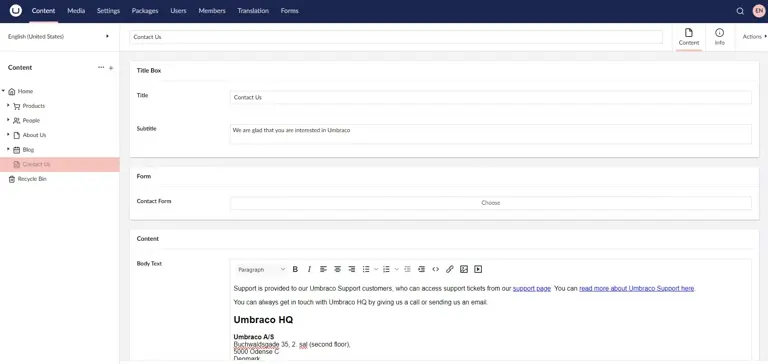Screen dimensions: 768x364
Task: Expand the Blog tree node
Action: (8, 149)
